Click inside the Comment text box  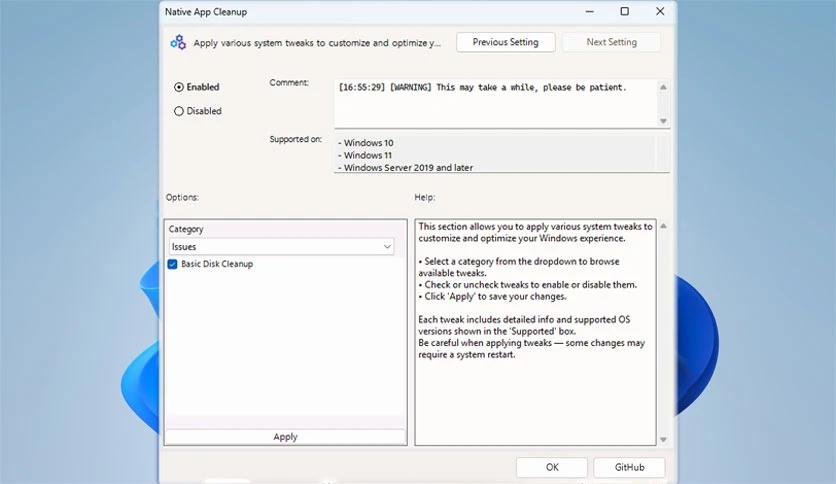pyautogui.click(x=496, y=103)
